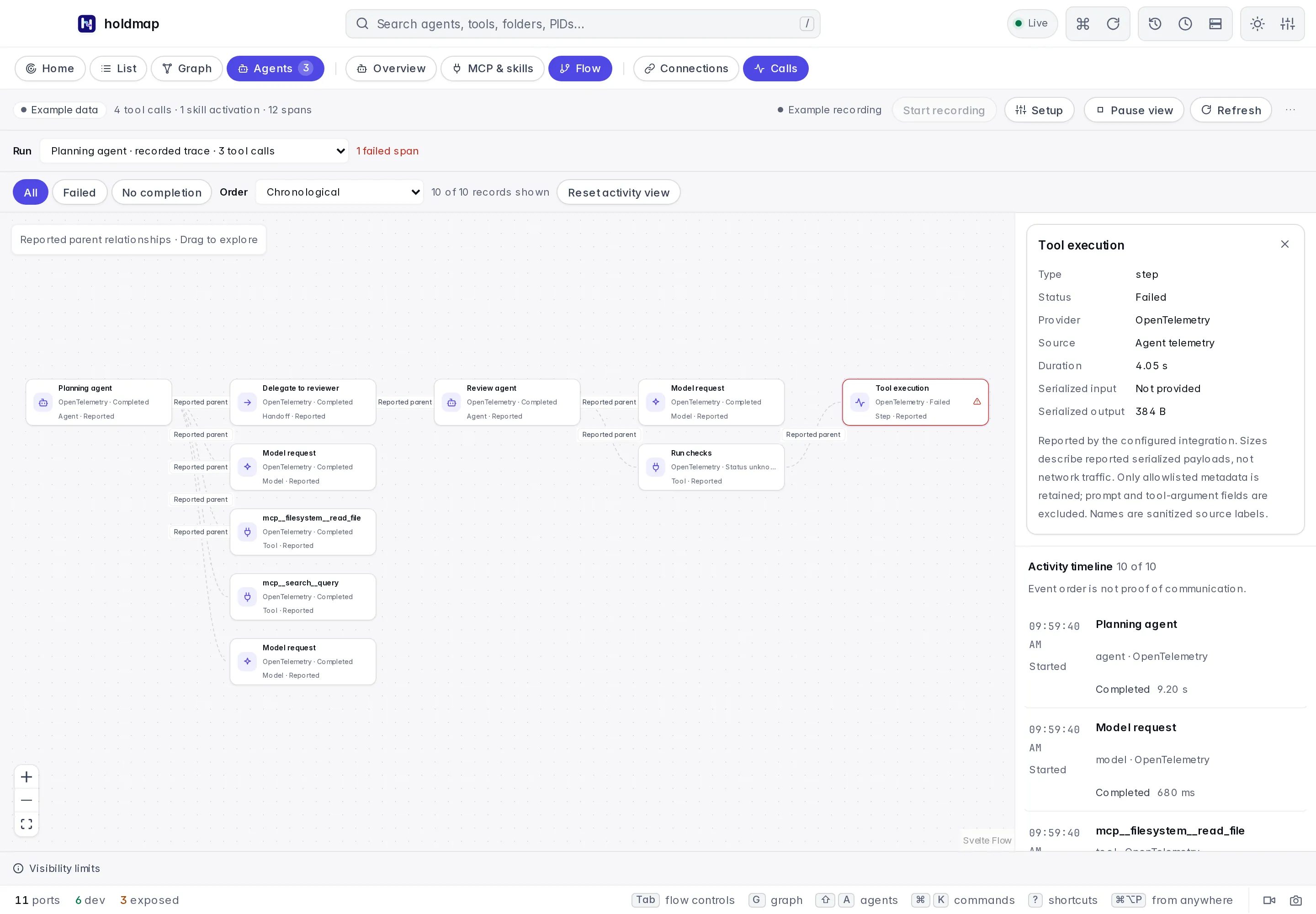This screenshot has height=914, width=1316.
Task: Switch to the Home tab
Action: [50, 69]
